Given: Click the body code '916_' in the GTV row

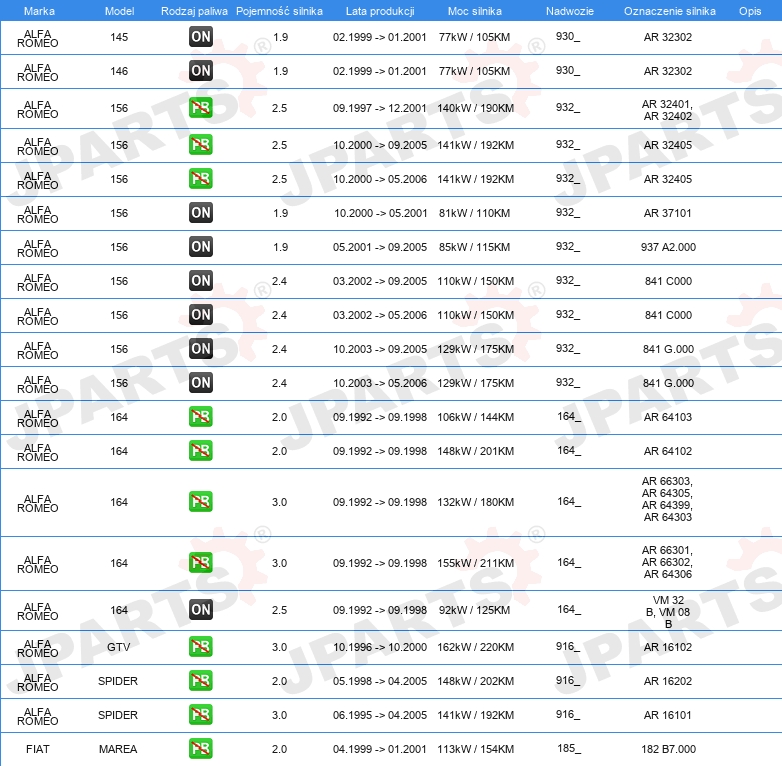Looking at the screenshot, I should pos(569,646).
